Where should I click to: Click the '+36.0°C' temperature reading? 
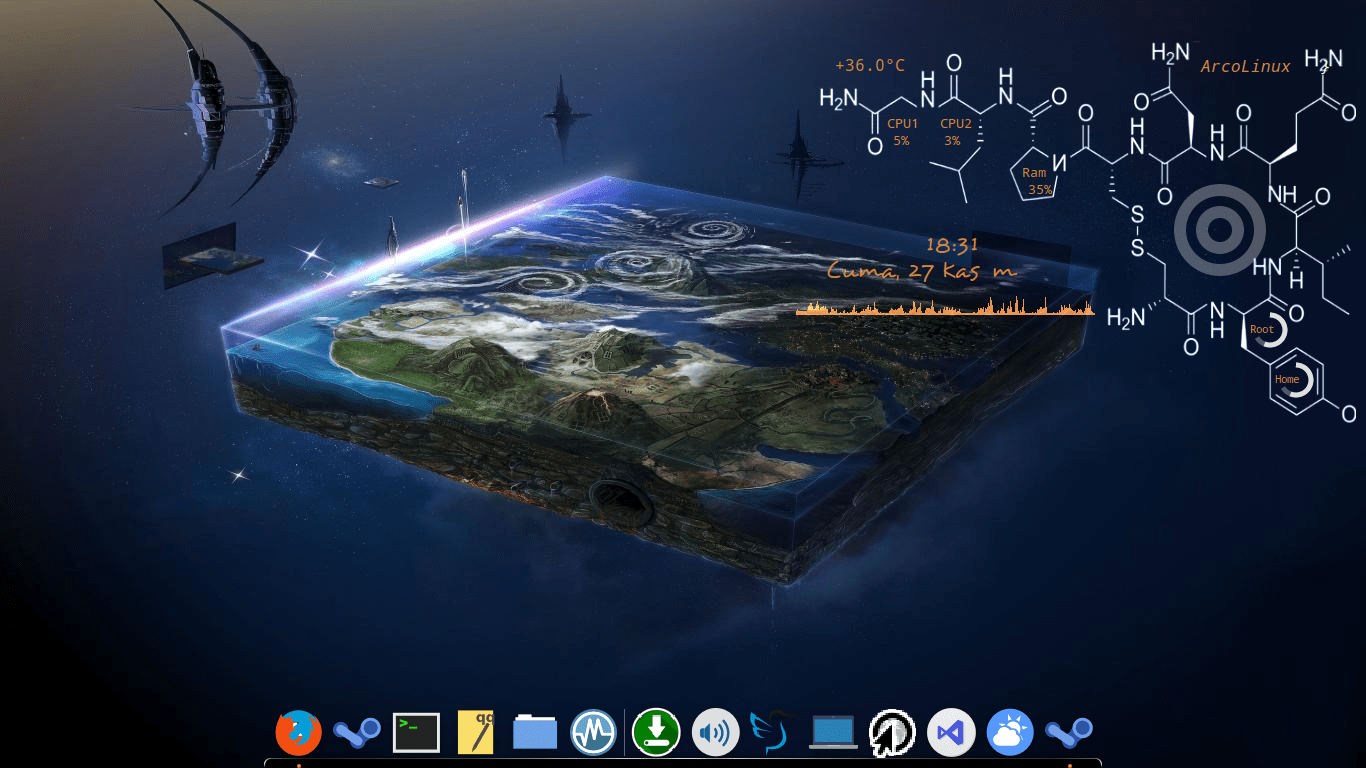click(870, 66)
